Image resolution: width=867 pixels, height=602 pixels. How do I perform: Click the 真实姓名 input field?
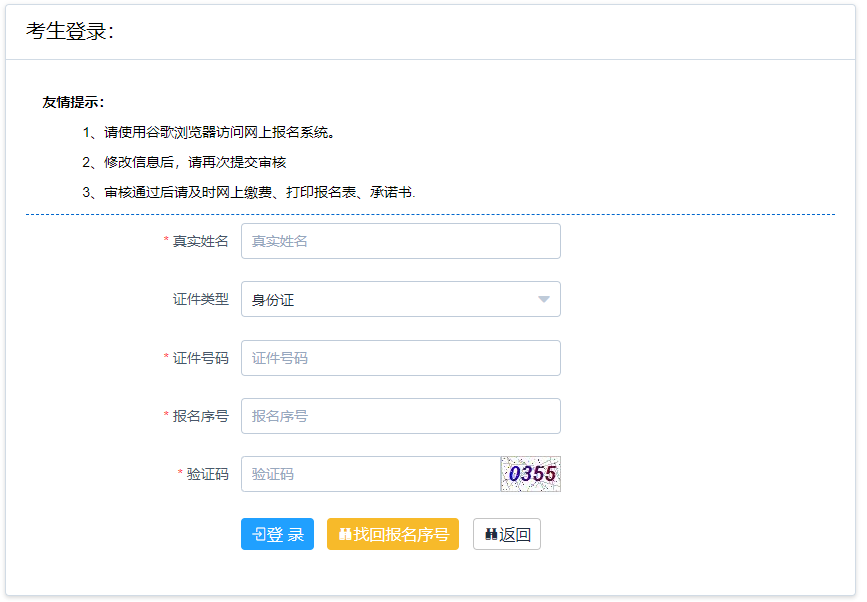[400, 241]
